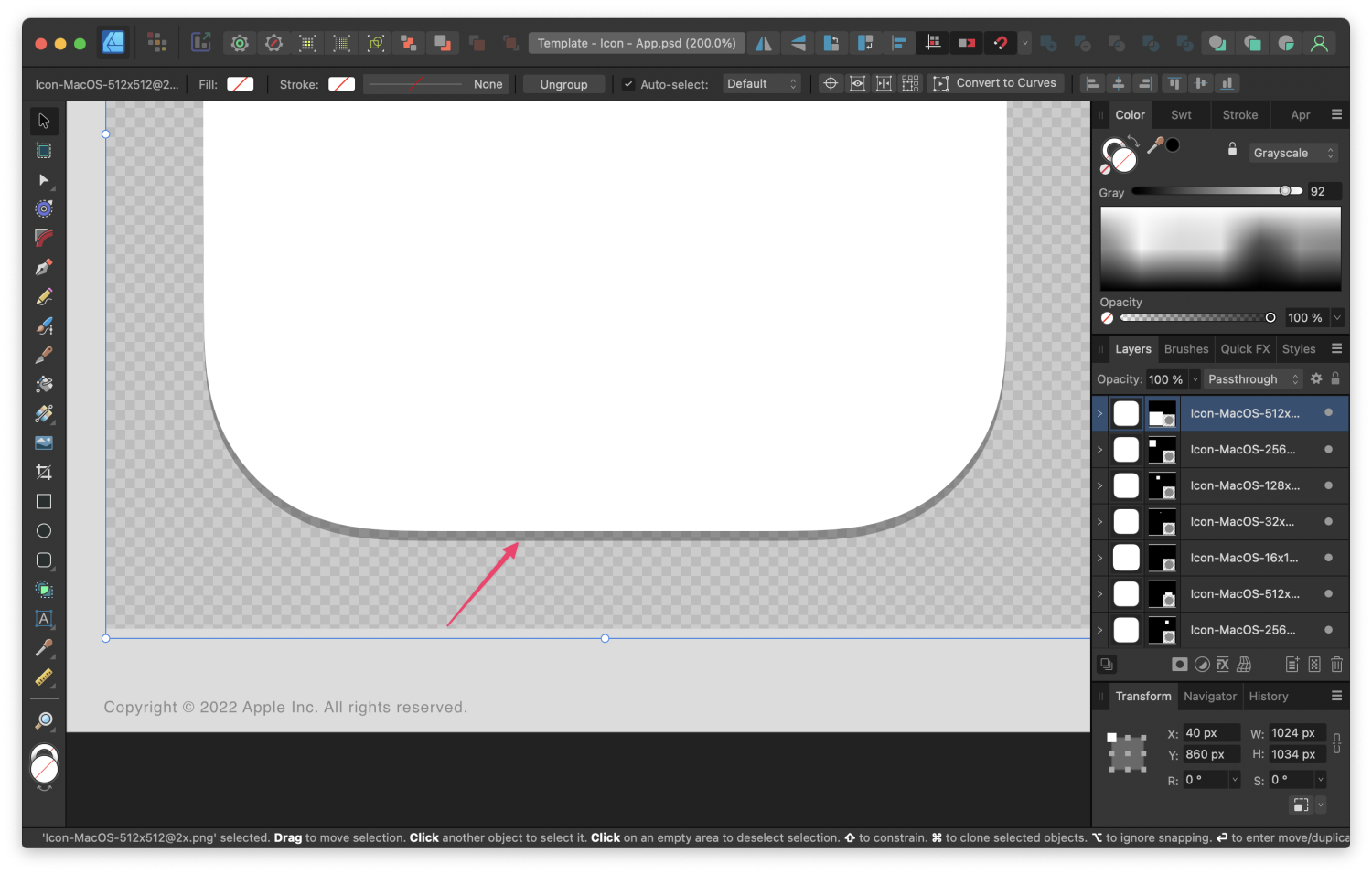Switch to the History tab
Viewport: 1372px width, 874px height.
coord(1268,696)
